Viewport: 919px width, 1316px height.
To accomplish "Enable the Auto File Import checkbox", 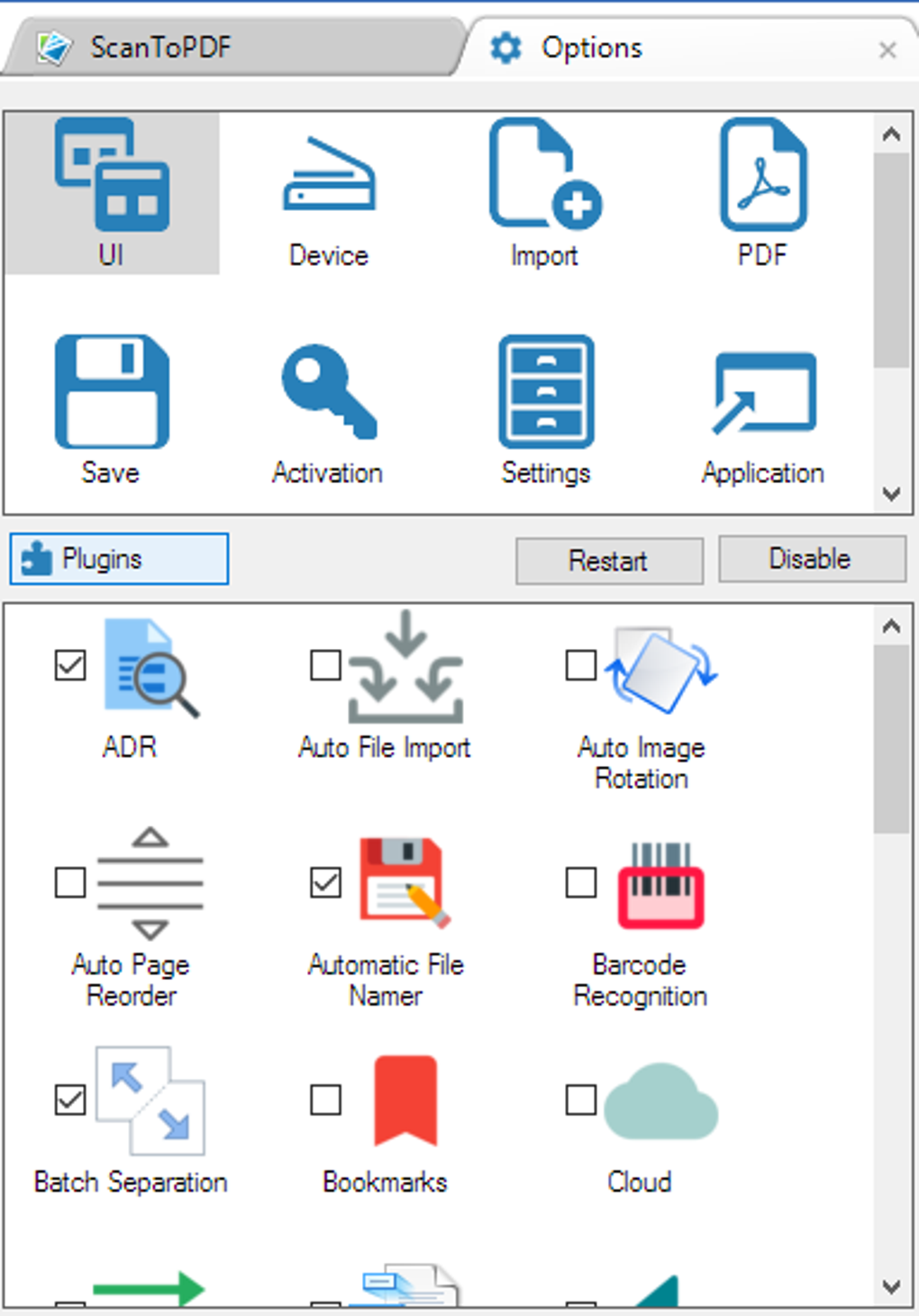I will [x=325, y=666].
